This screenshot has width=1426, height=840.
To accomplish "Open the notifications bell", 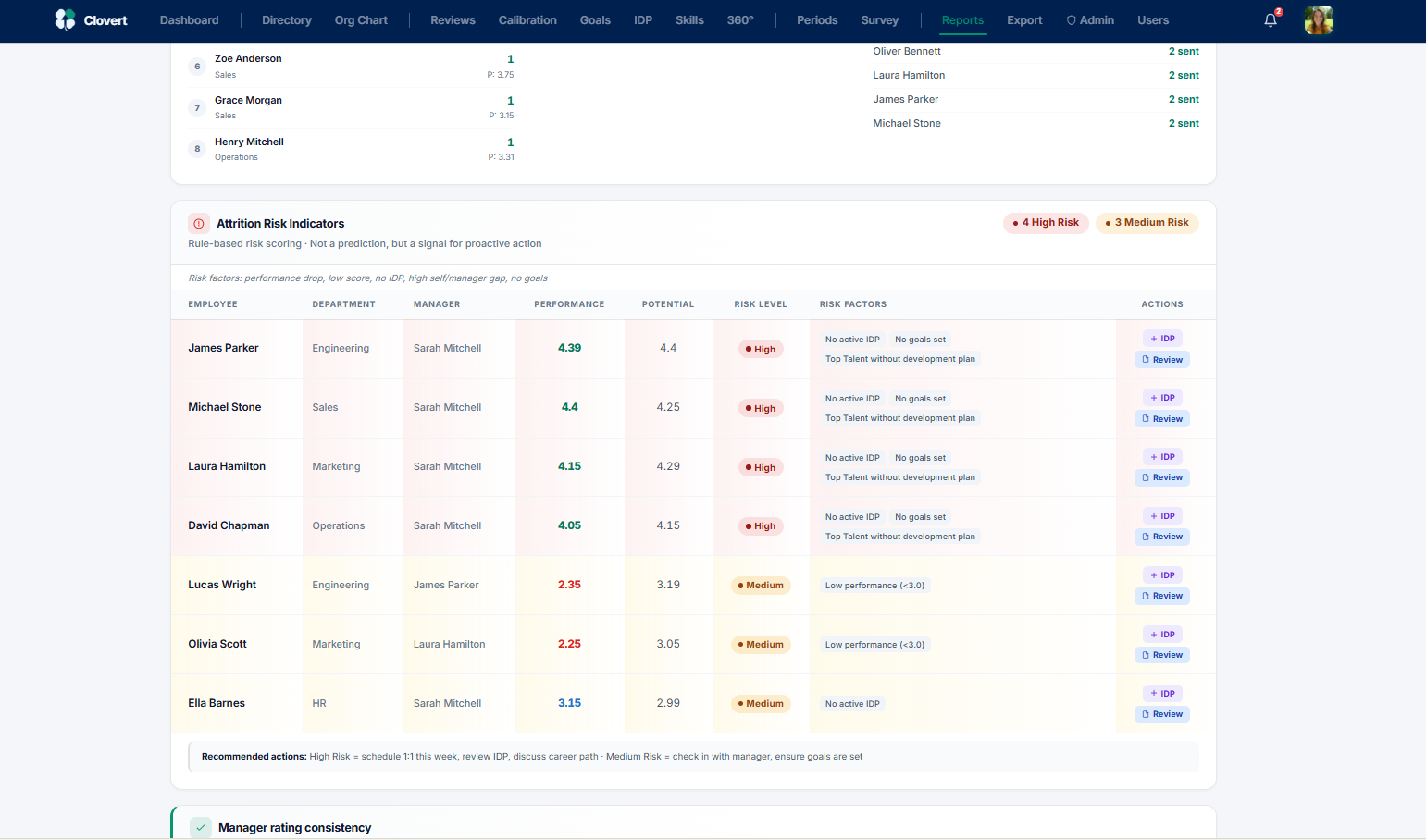I will pyautogui.click(x=1271, y=20).
